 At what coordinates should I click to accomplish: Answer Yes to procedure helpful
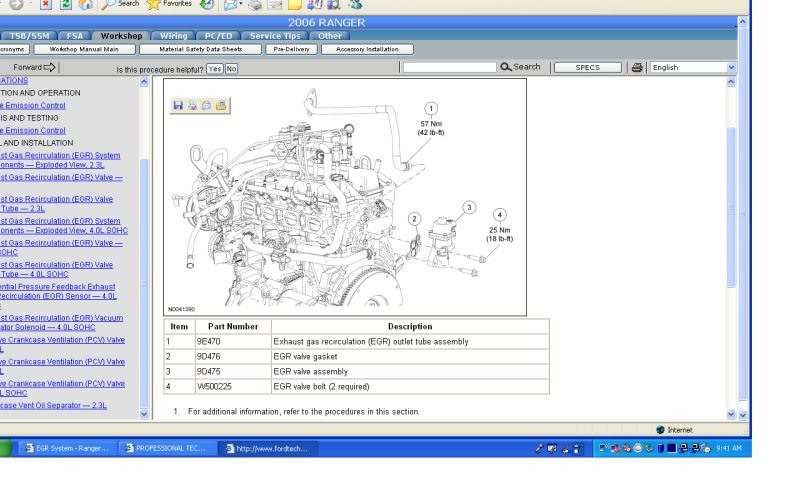click(215, 69)
